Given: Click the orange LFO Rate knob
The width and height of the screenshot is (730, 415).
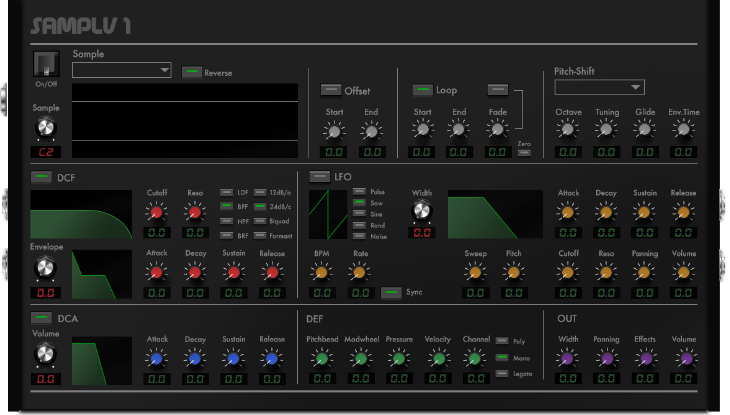Looking at the screenshot, I should (359, 272).
